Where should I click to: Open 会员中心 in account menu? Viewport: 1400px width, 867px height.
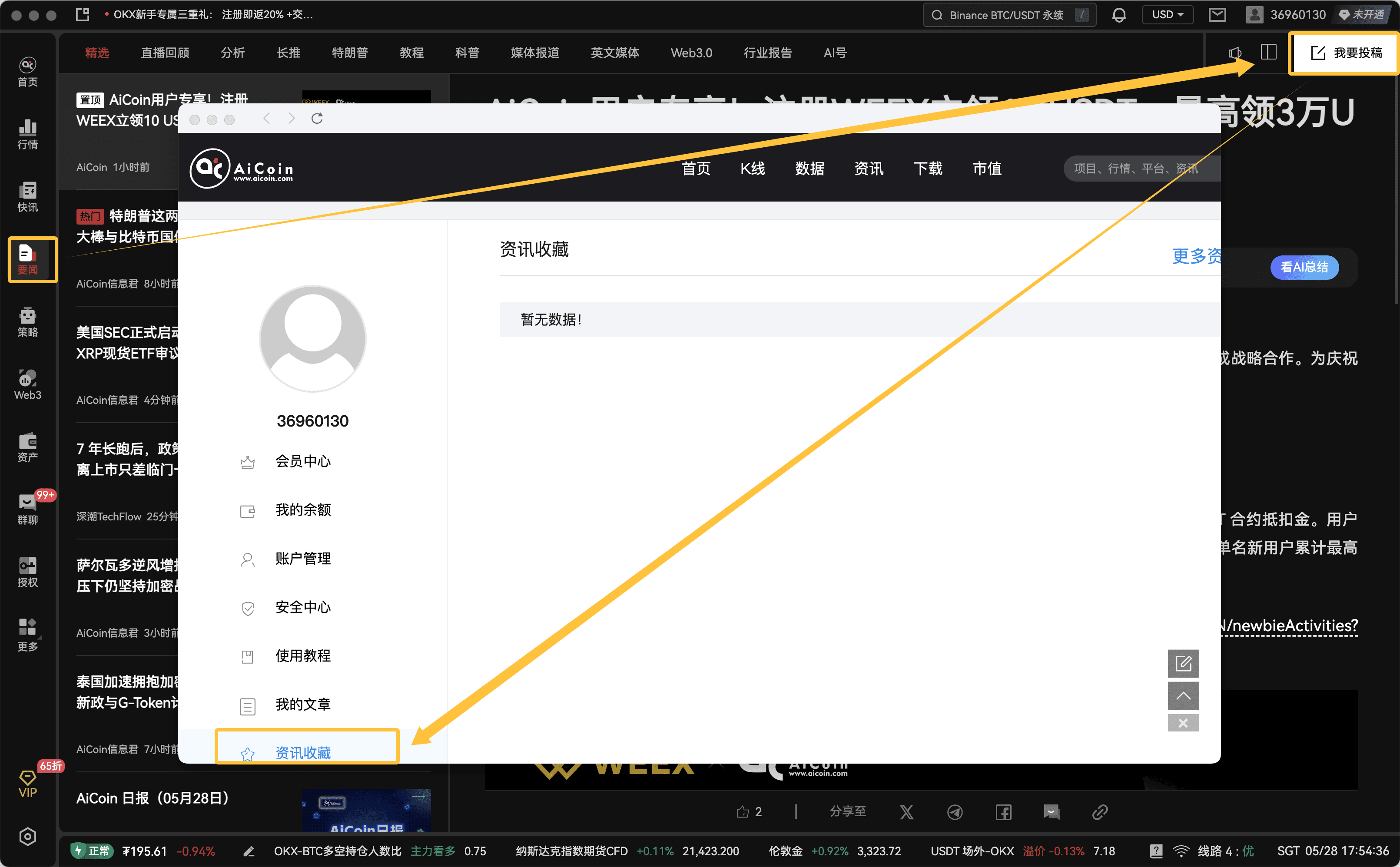pyautogui.click(x=303, y=461)
